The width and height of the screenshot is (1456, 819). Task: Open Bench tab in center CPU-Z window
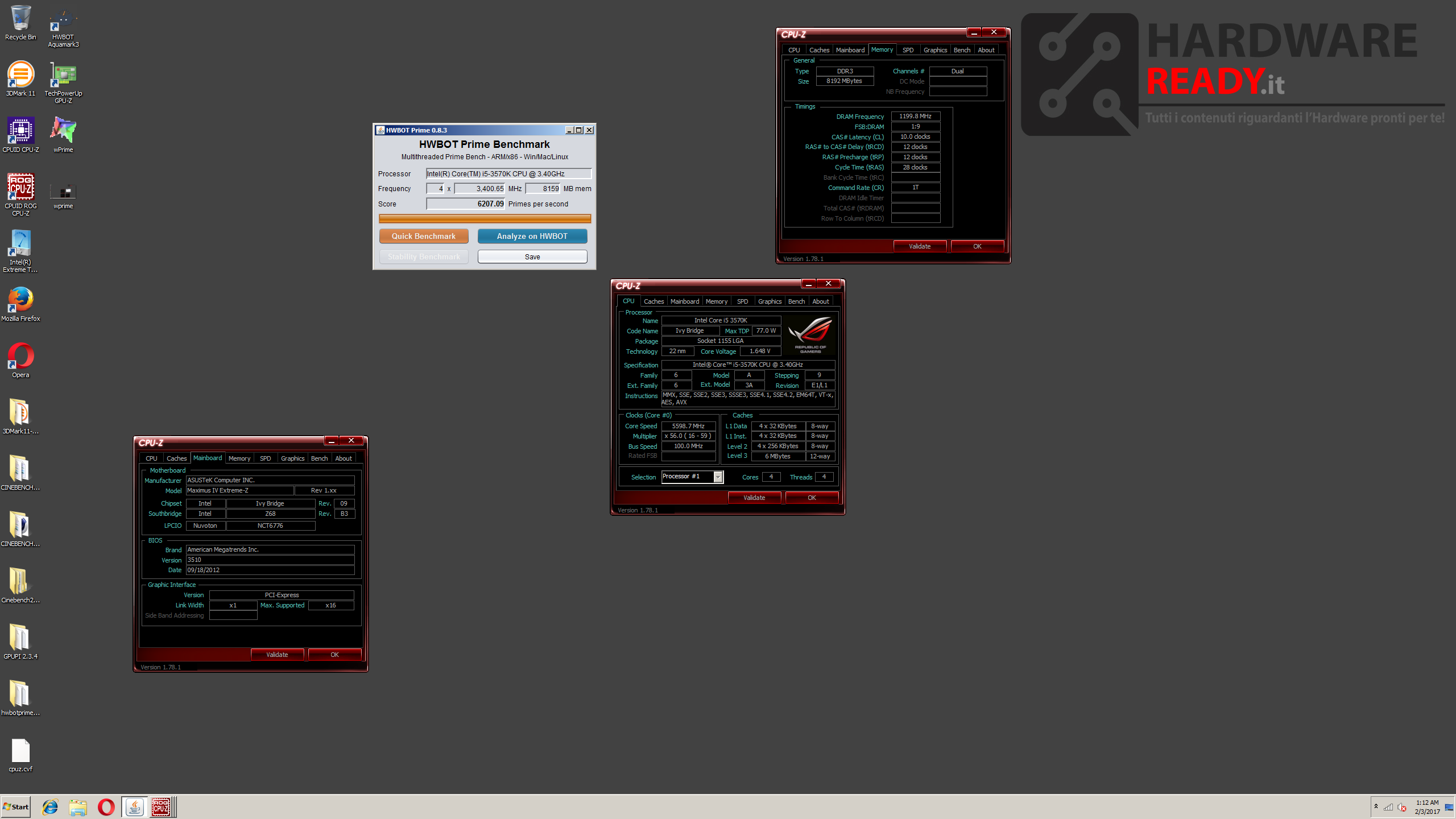pyautogui.click(x=796, y=301)
